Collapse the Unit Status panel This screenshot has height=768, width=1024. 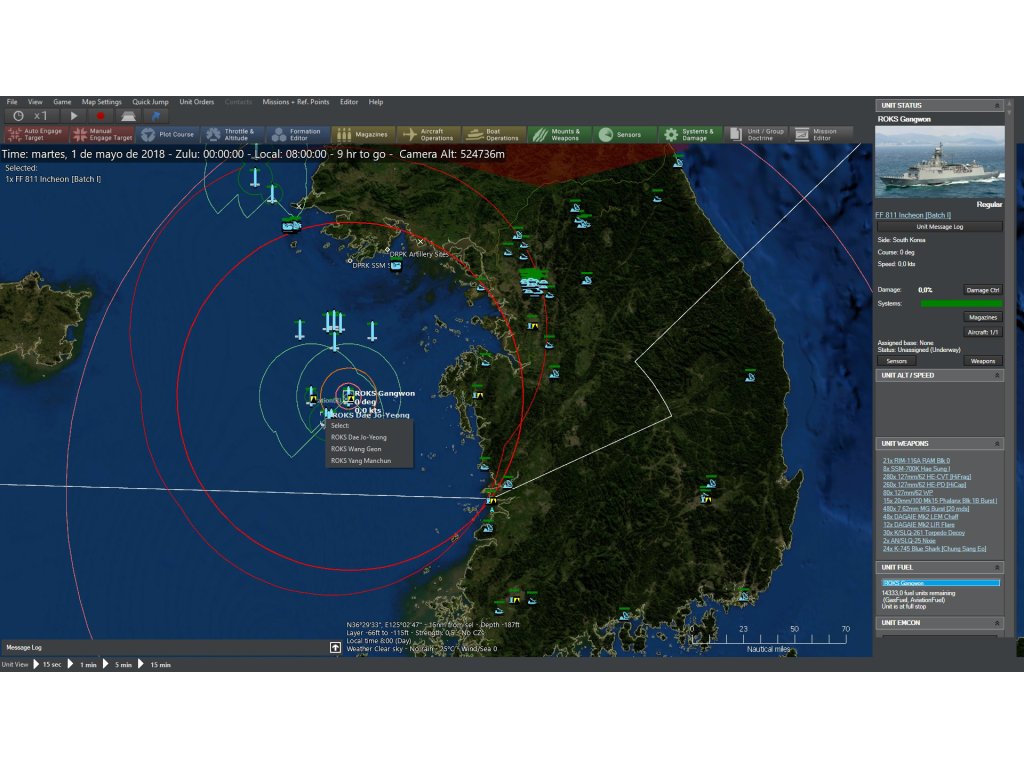(996, 105)
